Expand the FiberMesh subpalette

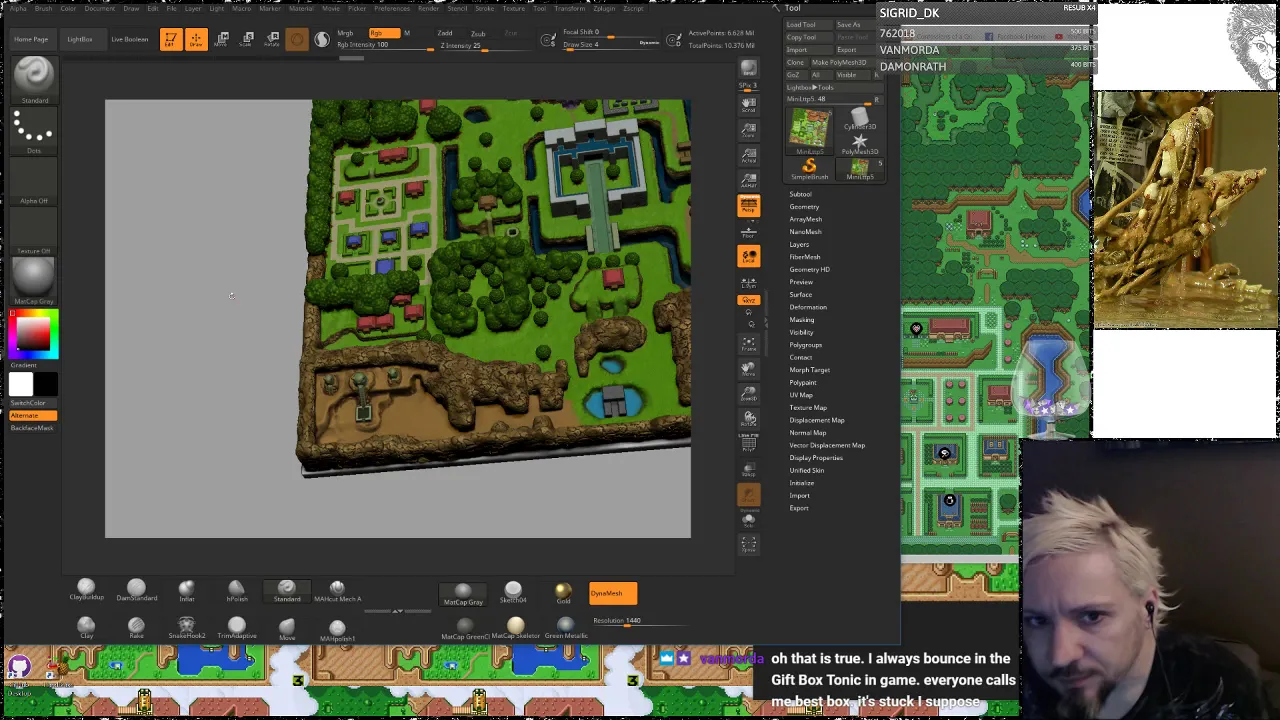pos(804,257)
